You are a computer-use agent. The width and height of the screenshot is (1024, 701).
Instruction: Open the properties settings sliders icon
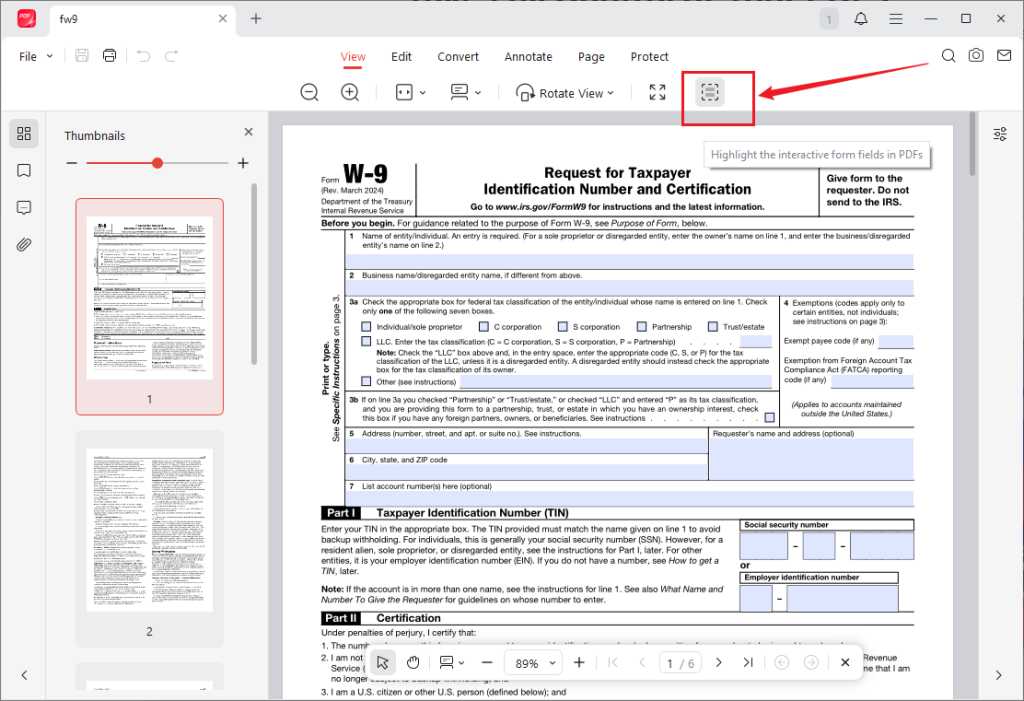(1000, 135)
